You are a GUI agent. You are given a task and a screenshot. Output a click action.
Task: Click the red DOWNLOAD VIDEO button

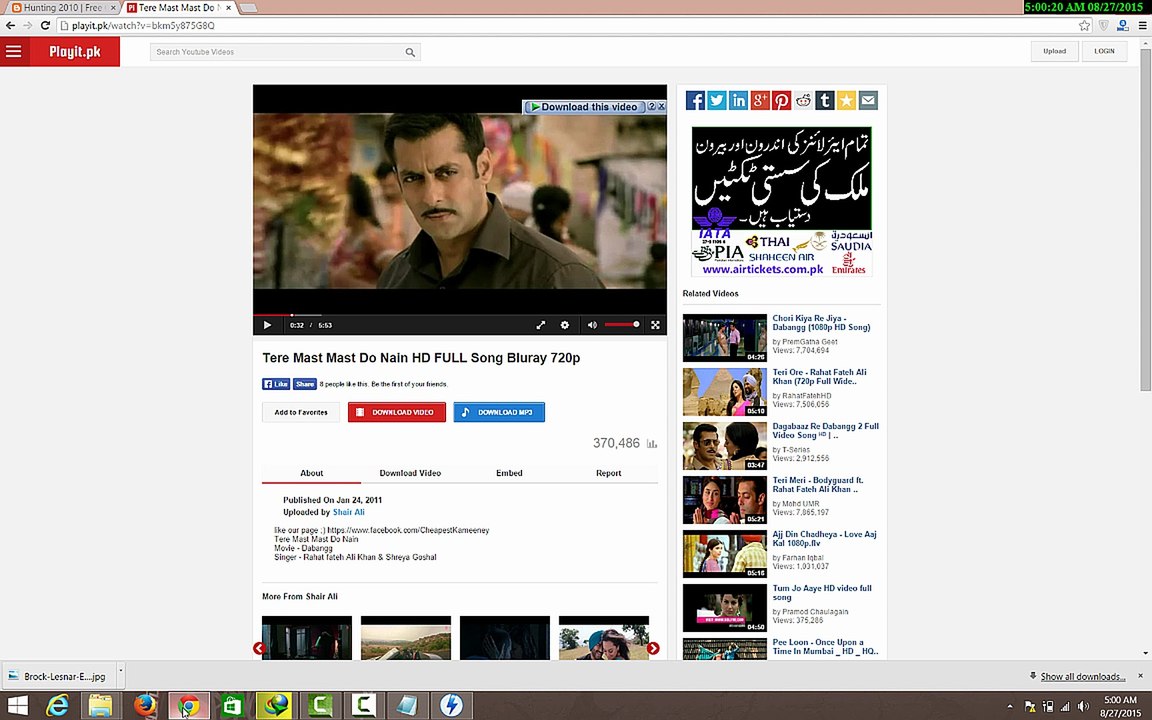[397, 412]
